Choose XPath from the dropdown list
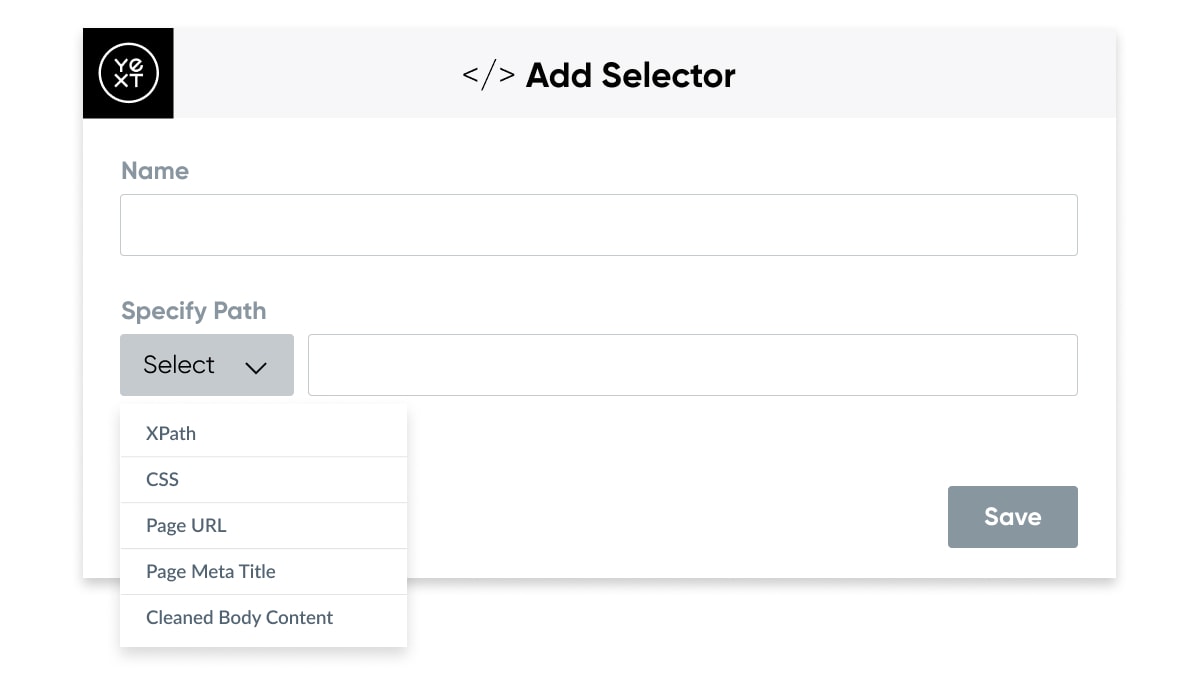The image size is (1200, 675). pyautogui.click(x=264, y=434)
